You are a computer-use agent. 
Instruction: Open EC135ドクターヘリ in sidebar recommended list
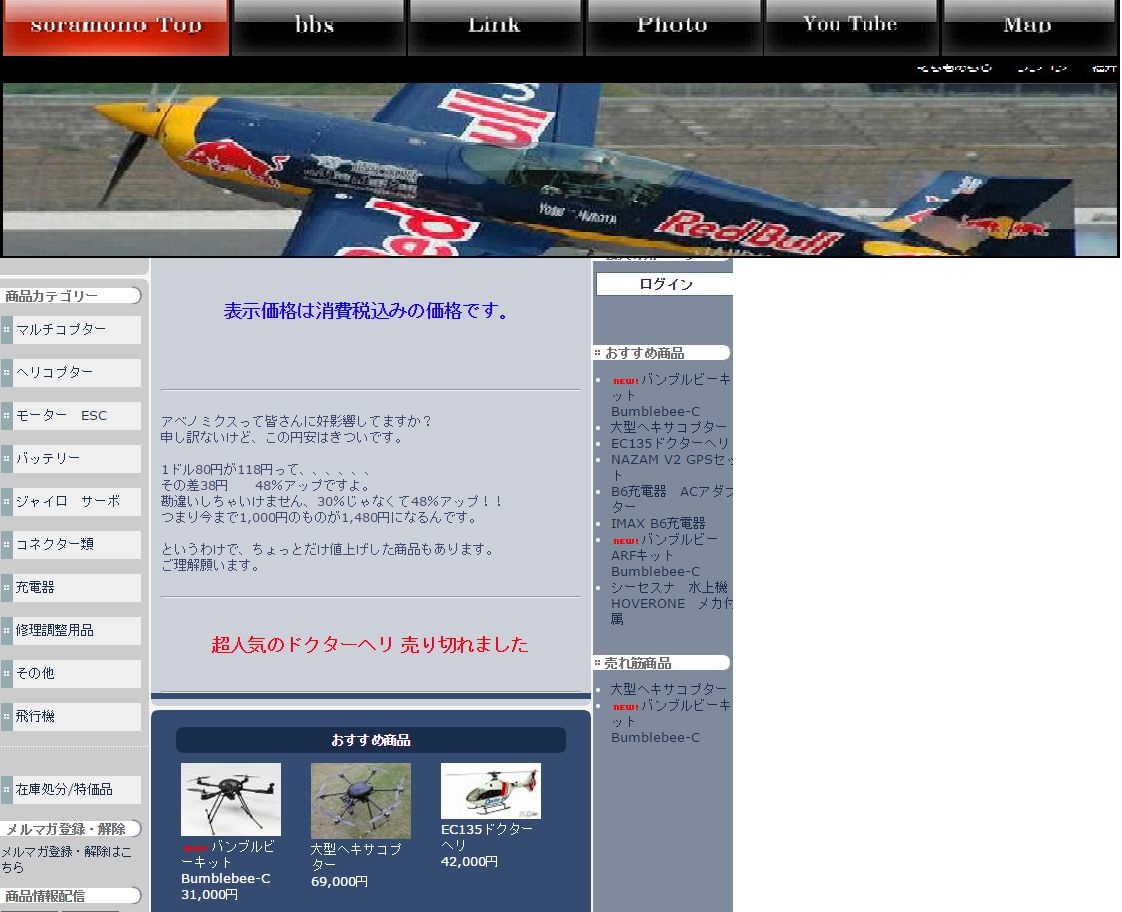pyautogui.click(x=669, y=443)
